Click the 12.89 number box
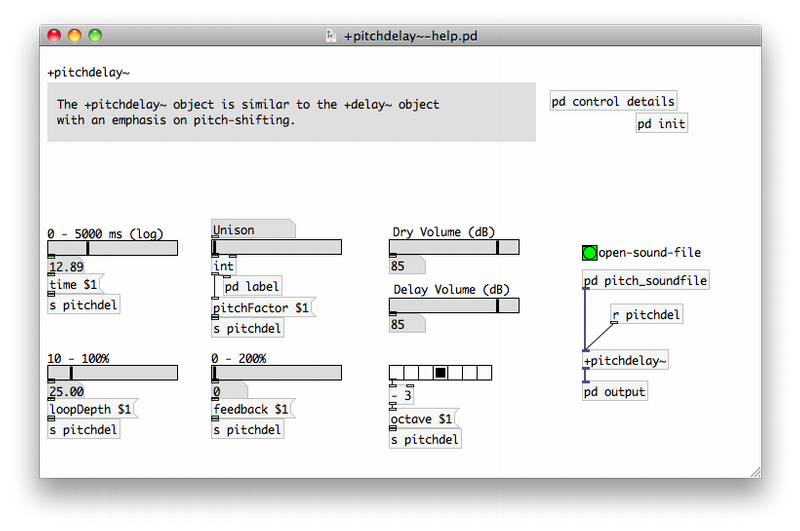This screenshot has width=800, height=531. pyautogui.click(x=66, y=266)
